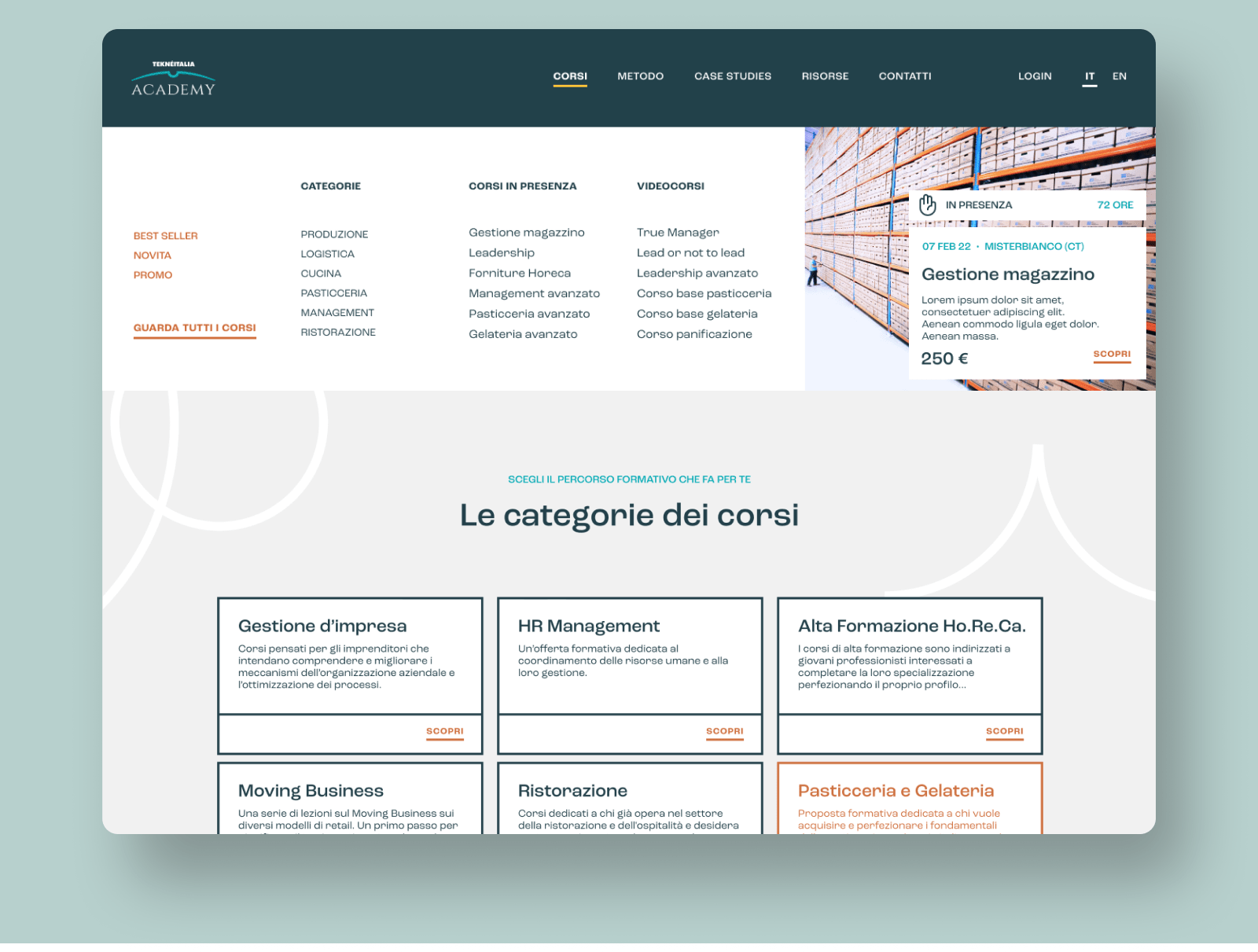Viewport: 1258px width, 952px height.
Task: Open the Promo link
Action: click(153, 275)
